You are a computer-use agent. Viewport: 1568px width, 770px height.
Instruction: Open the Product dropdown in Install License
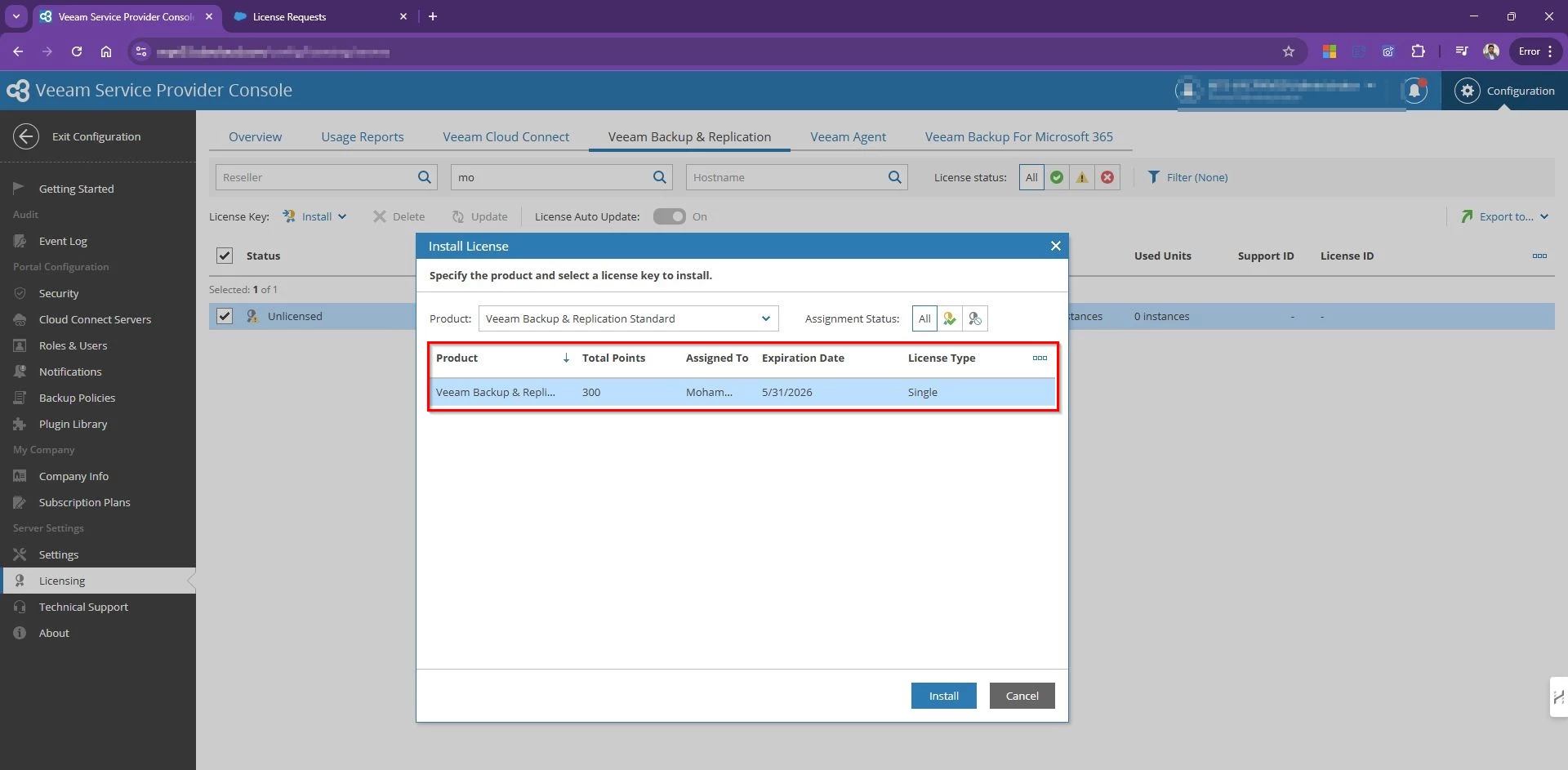[628, 318]
